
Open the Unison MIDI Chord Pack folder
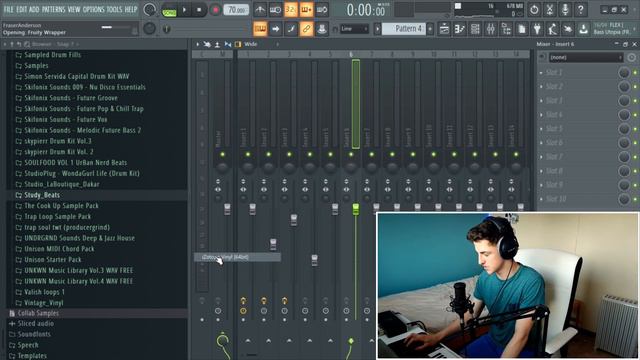(x=59, y=249)
